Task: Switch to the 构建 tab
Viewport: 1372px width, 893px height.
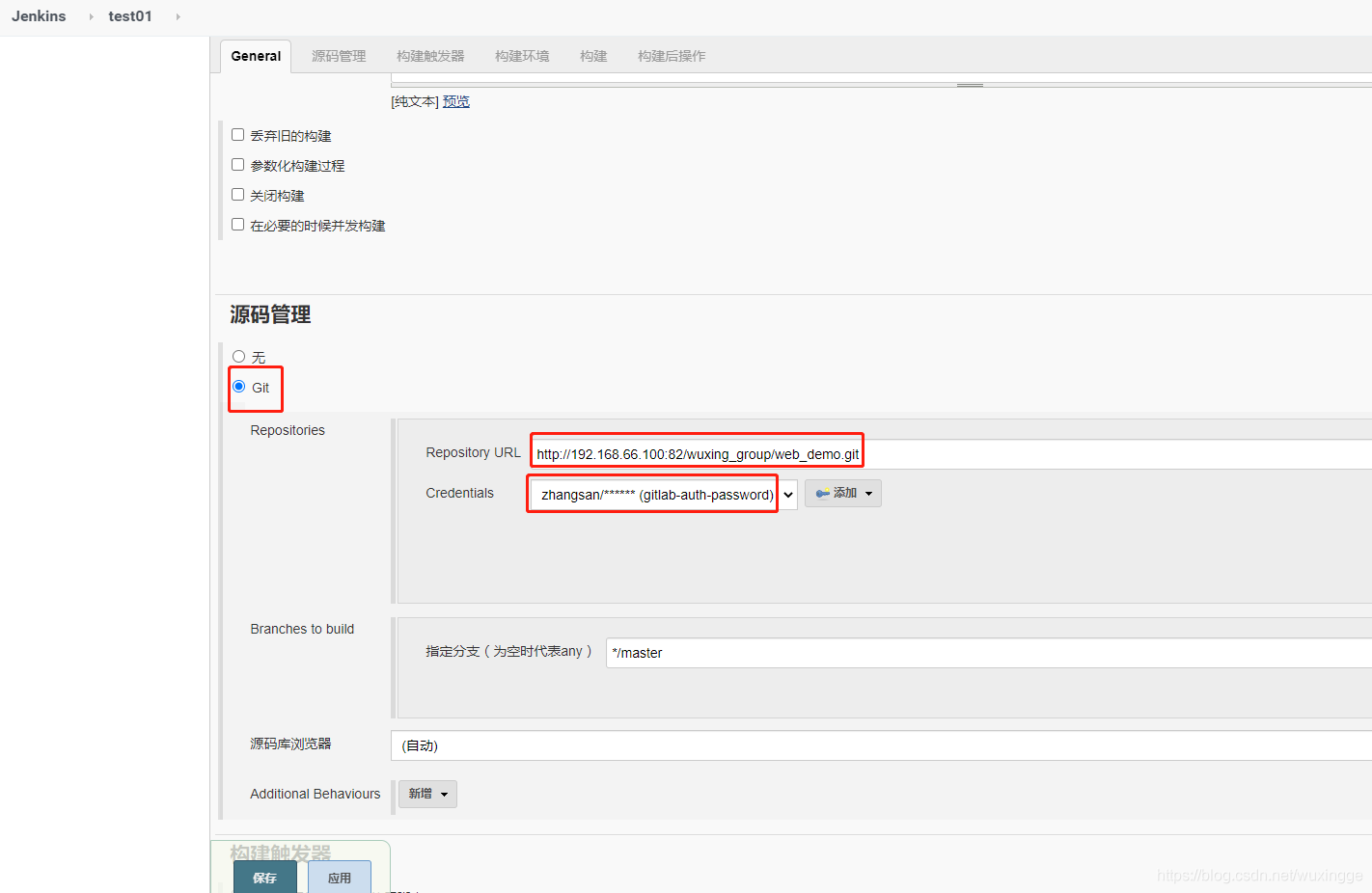Action: point(593,56)
